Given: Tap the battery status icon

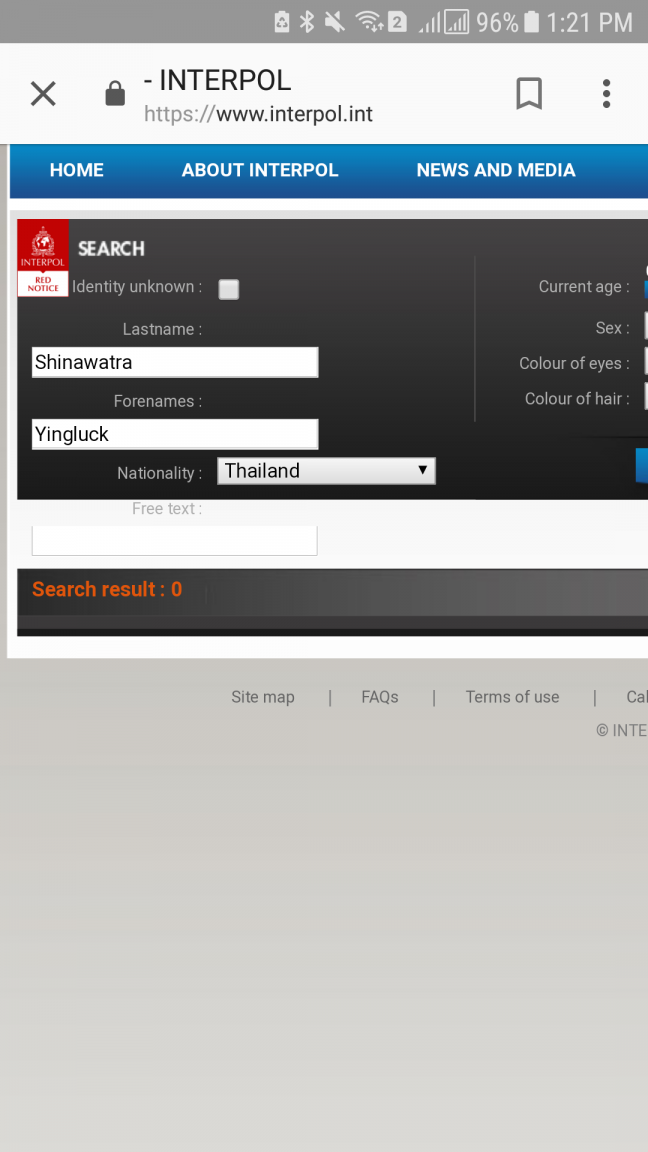Looking at the screenshot, I should pos(532,22).
